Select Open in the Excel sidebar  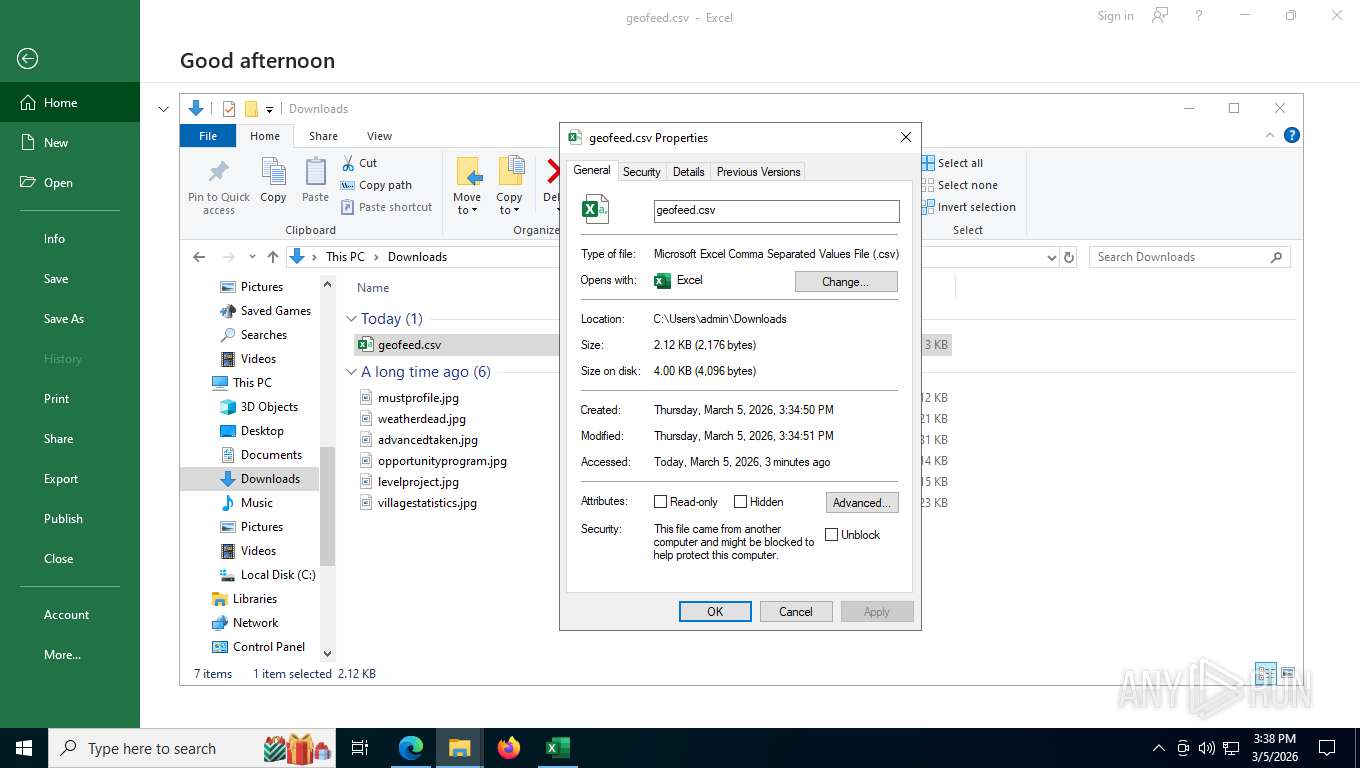point(70,183)
